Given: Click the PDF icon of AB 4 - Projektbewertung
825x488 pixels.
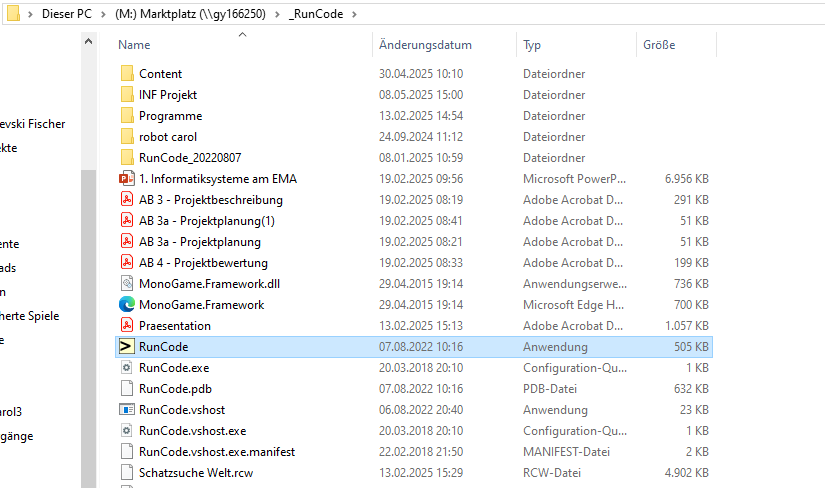Looking at the screenshot, I should point(127,263).
